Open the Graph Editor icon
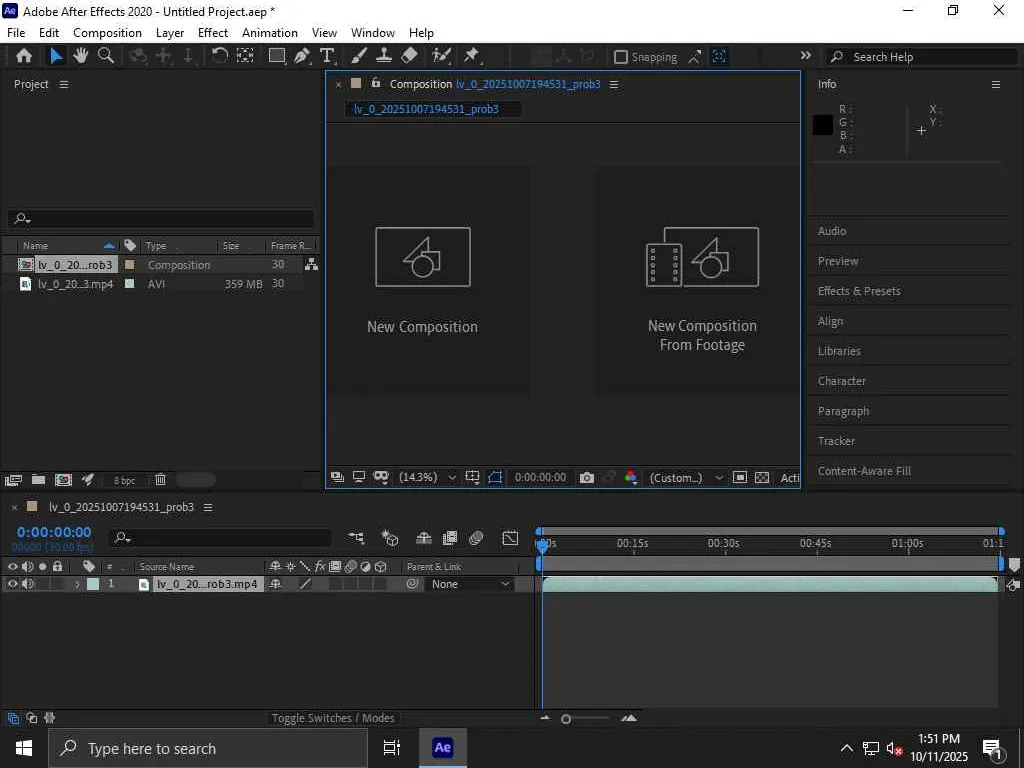Screen dimensions: 1024x768 click(x=510, y=538)
